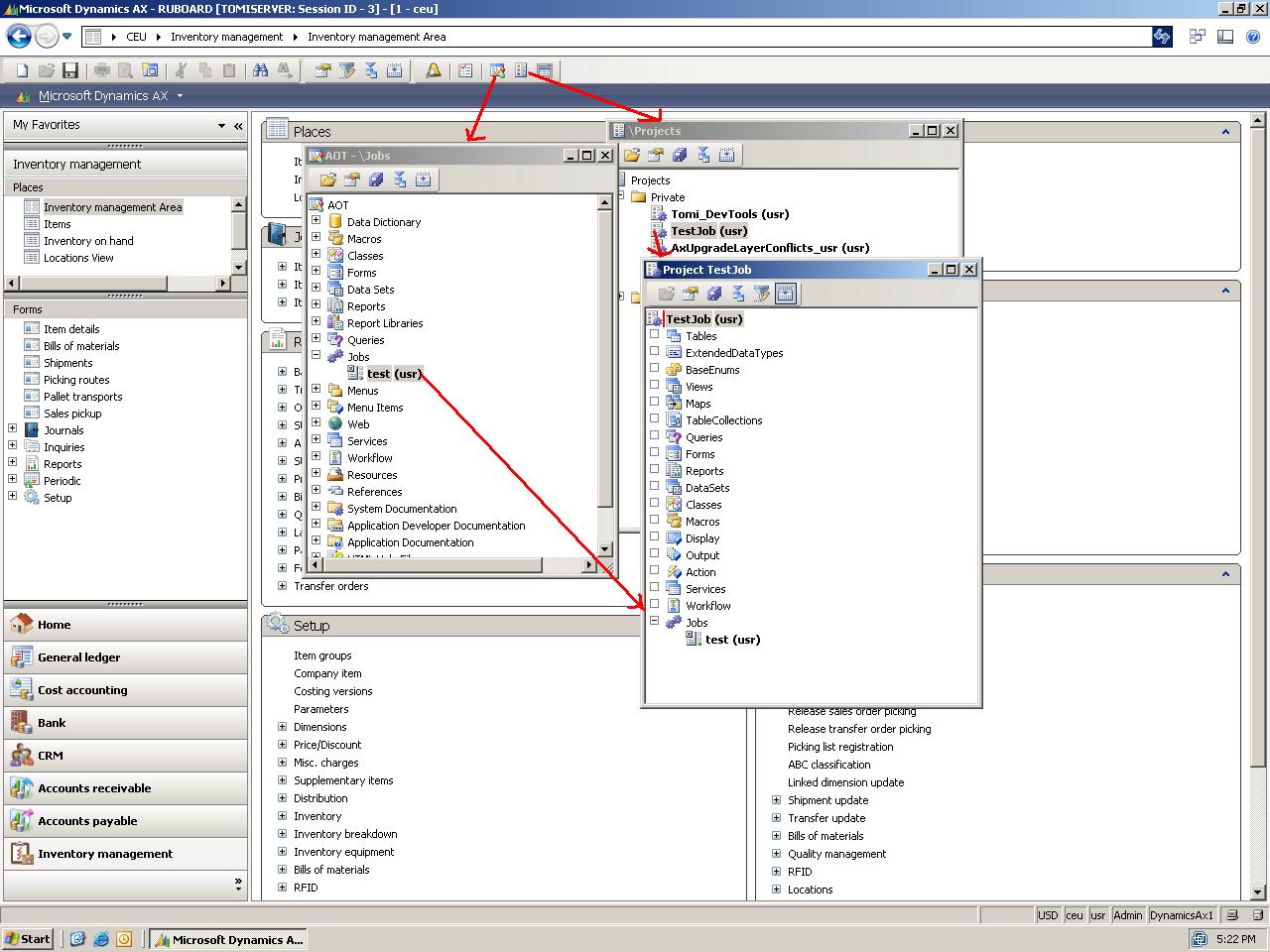This screenshot has width=1270, height=952.
Task: Click the AOT window vertical scrollbar
Action: [605, 376]
